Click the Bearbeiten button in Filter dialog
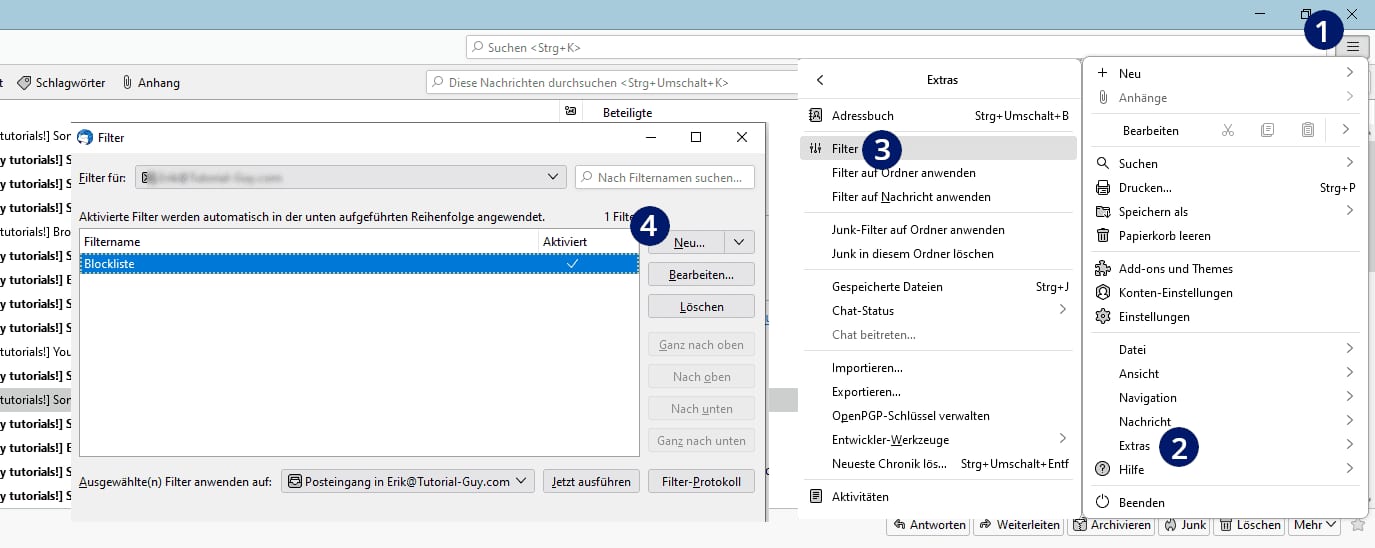The height and width of the screenshot is (548, 1375). (x=701, y=274)
